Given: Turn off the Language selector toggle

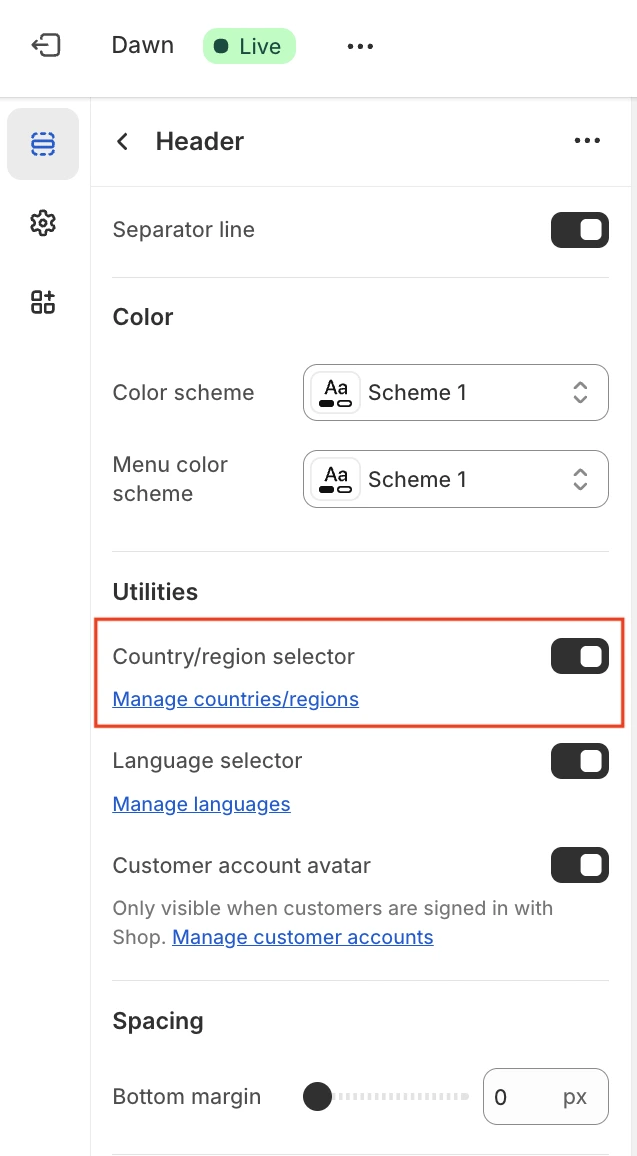Looking at the screenshot, I should coord(579,761).
